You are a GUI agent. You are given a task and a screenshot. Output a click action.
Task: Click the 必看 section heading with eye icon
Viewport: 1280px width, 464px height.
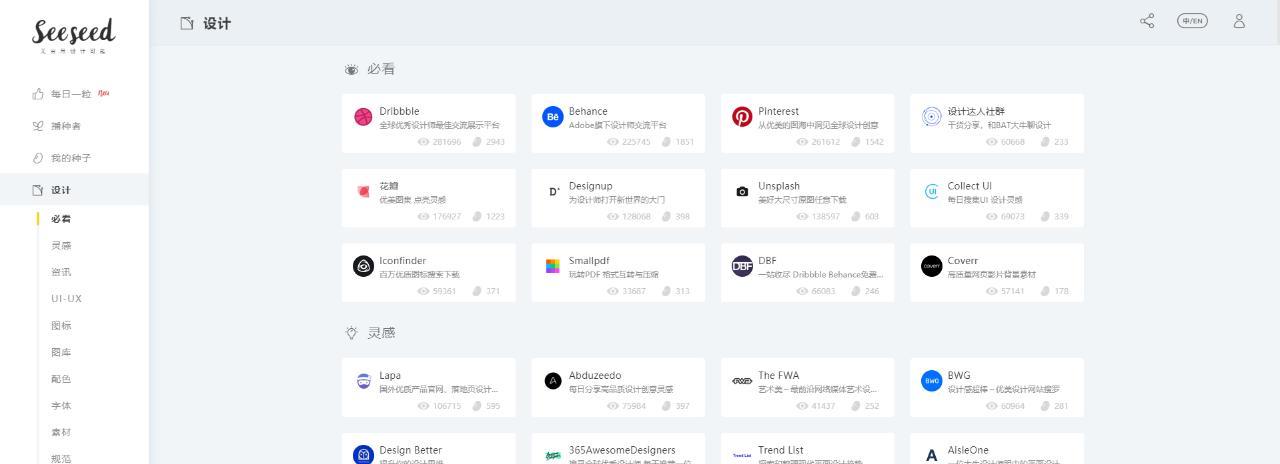tap(369, 69)
